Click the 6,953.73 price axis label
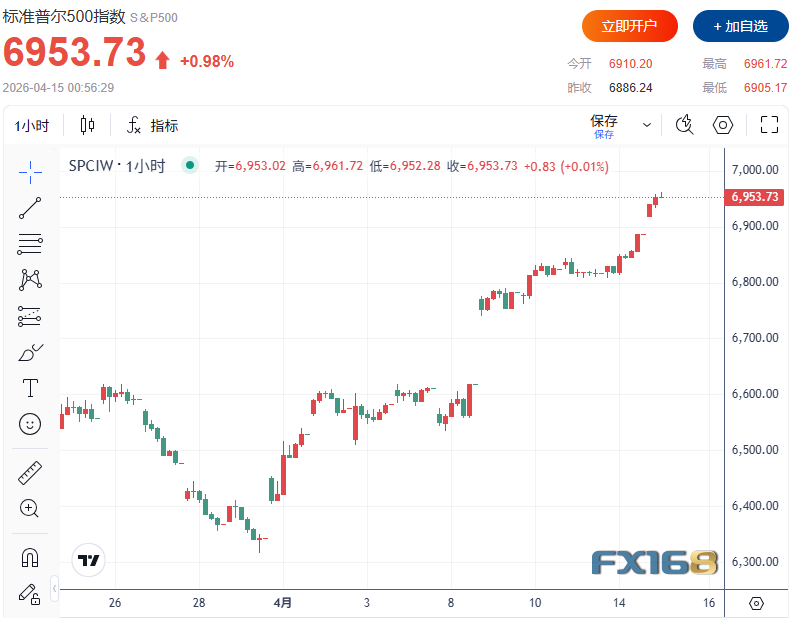The image size is (794, 618). click(755, 197)
